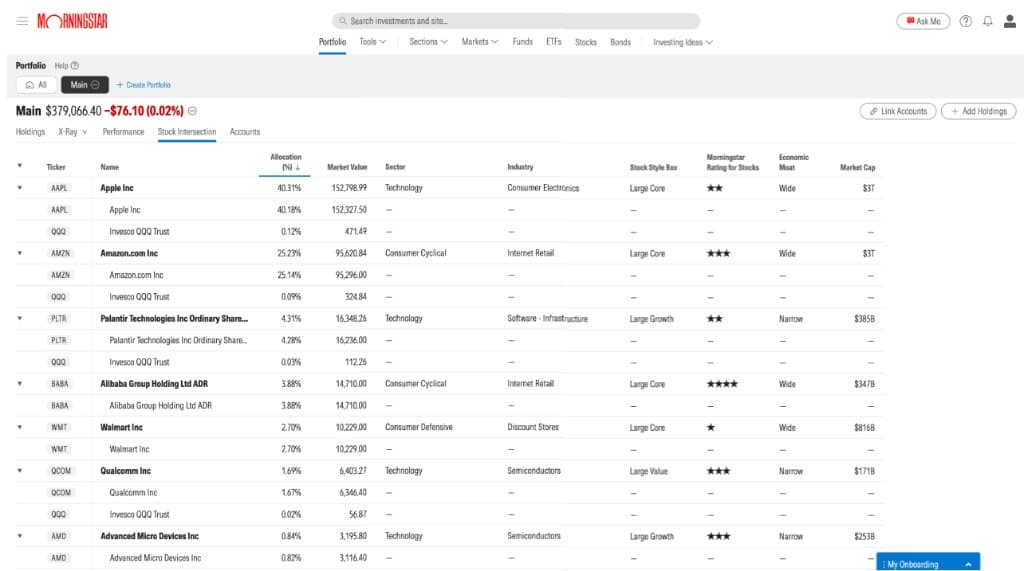The width and height of the screenshot is (1024, 571).
Task: Open the hamburger menu icon
Action: click(22, 21)
